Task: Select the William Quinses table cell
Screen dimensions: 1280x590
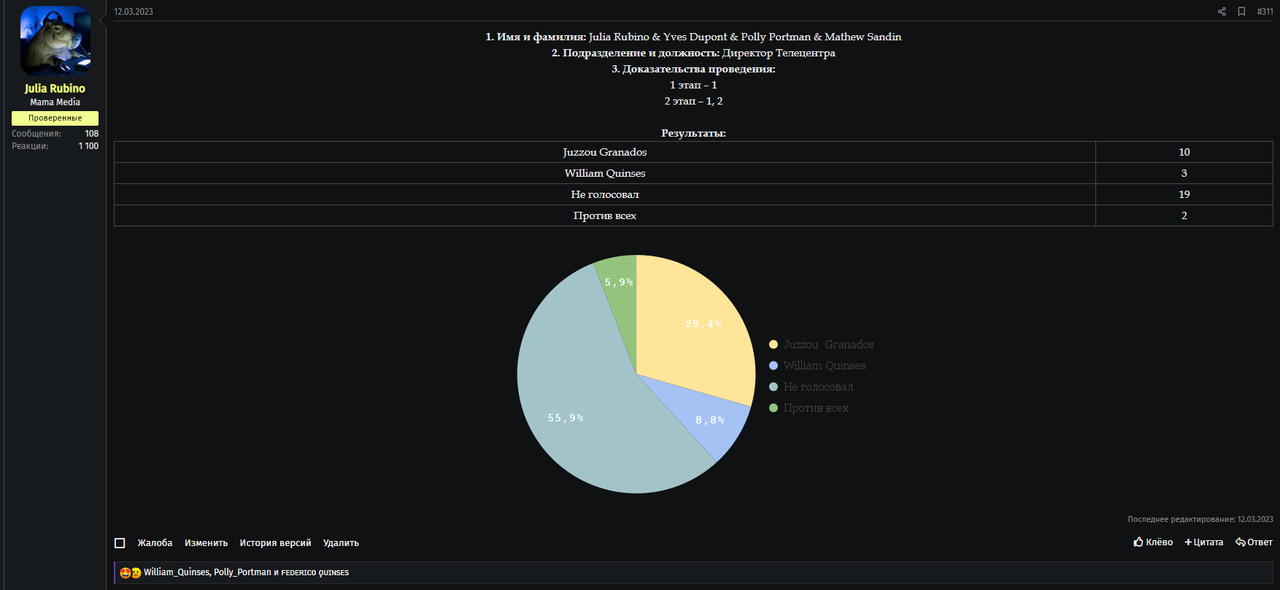Action: coord(605,173)
